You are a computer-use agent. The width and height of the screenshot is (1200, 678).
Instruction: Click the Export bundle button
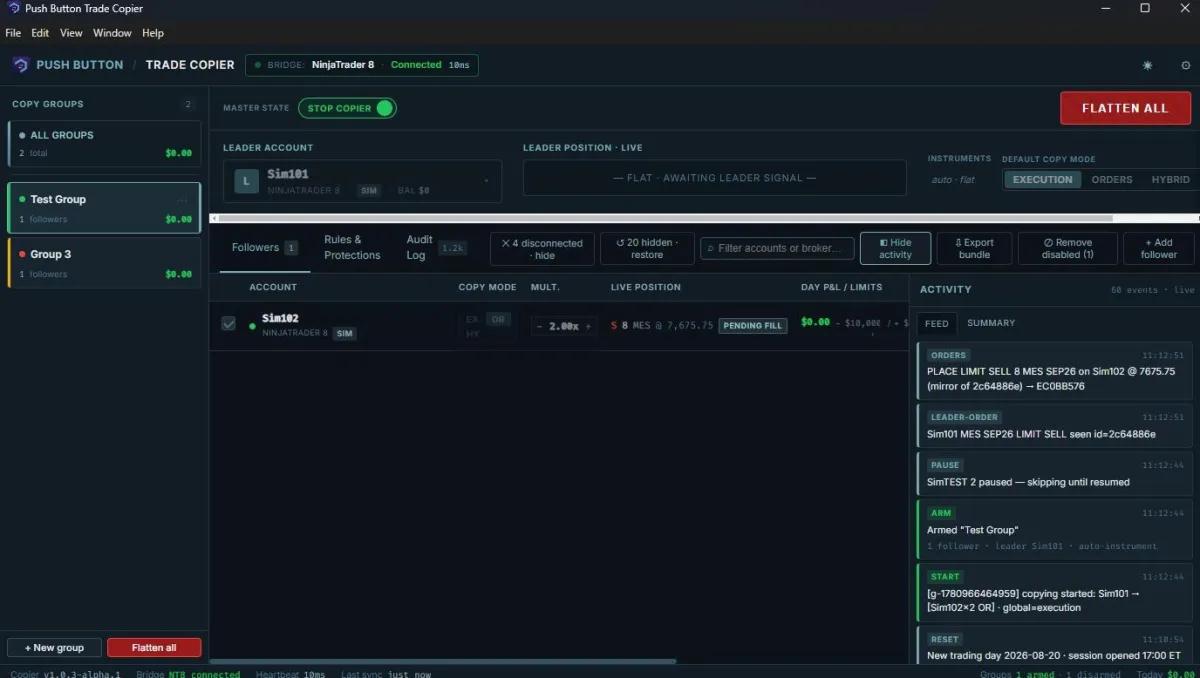(x=974, y=248)
